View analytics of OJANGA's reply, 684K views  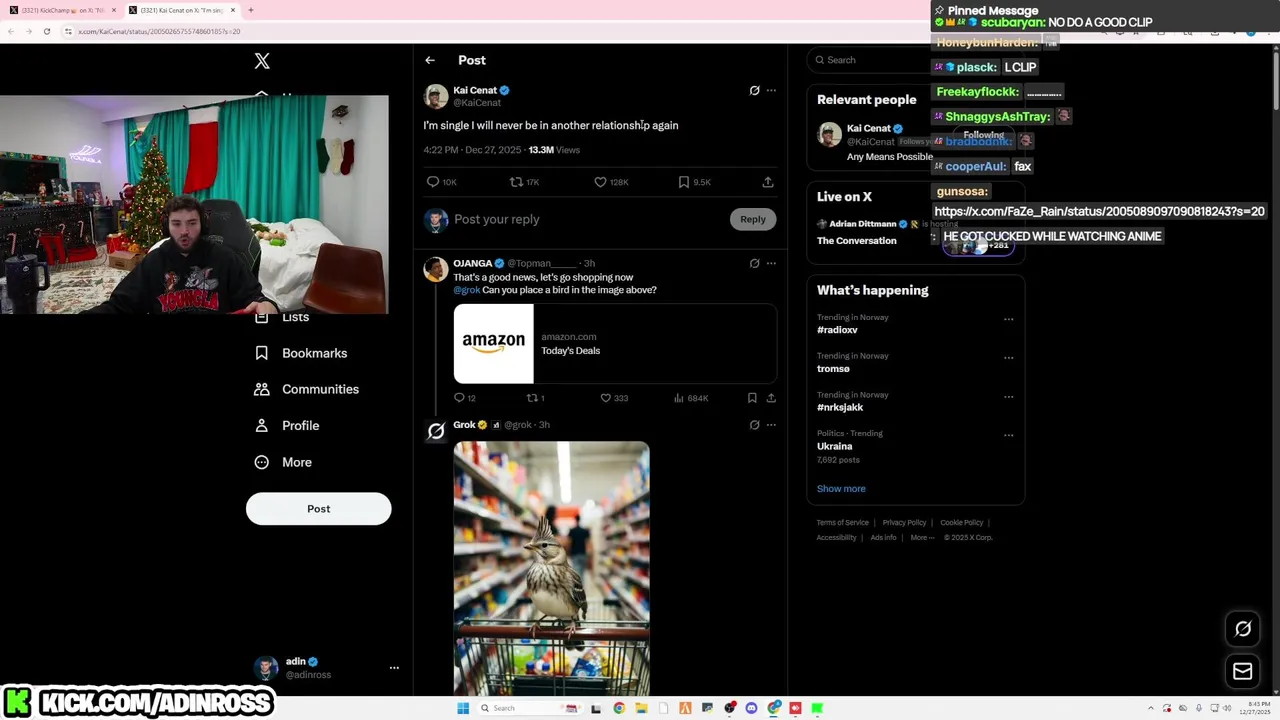tap(691, 398)
